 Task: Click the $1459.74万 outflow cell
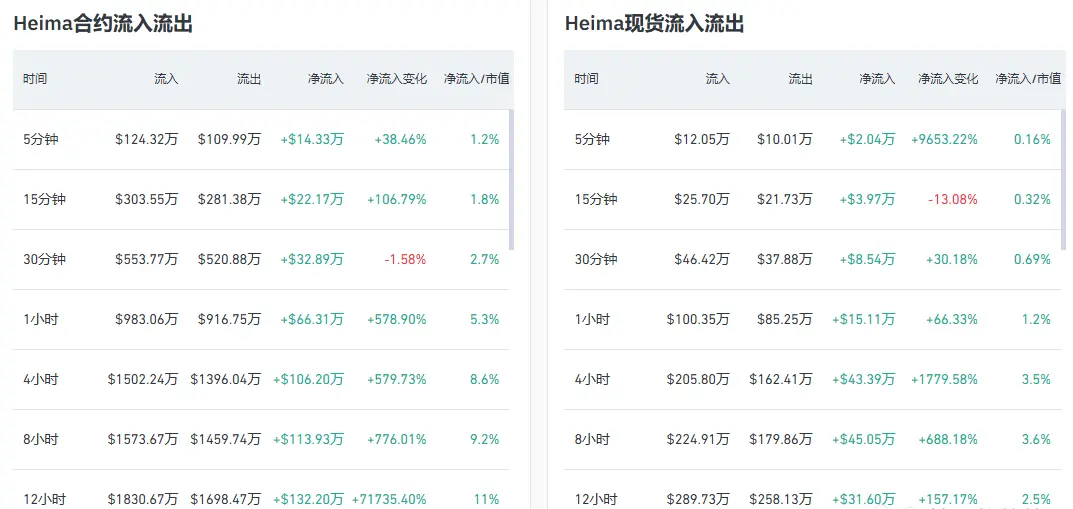[x=226, y=439]
